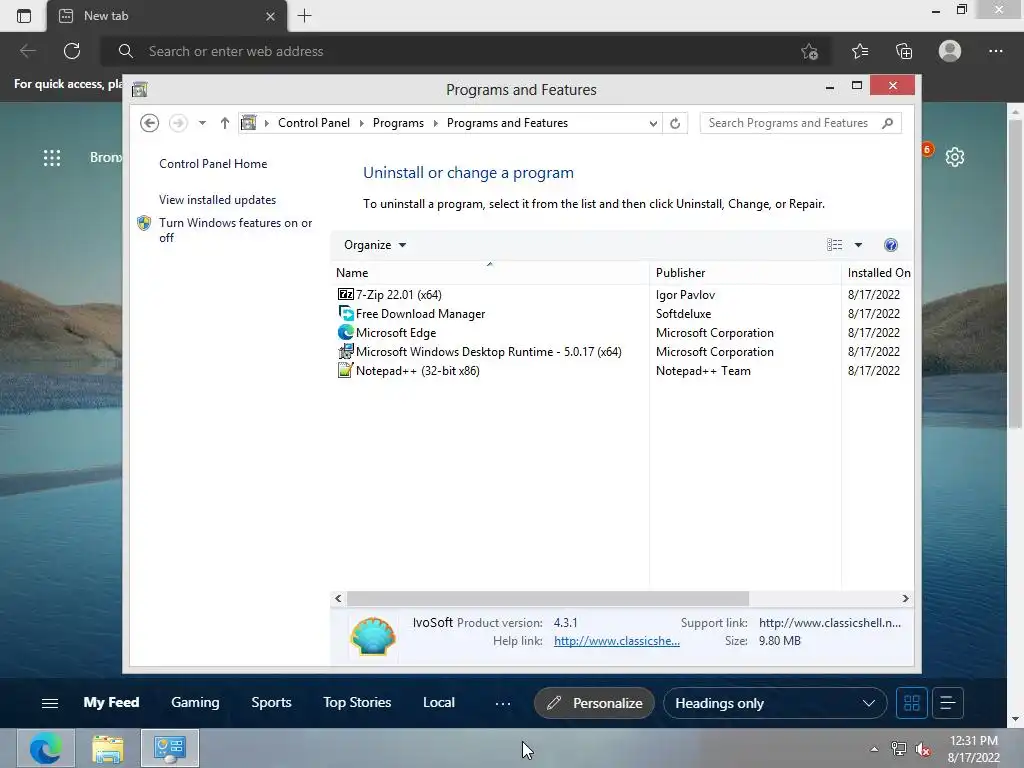1024x768 pixels.
Task: Open help with the question mark icon
Action: [x=891, y=245]
